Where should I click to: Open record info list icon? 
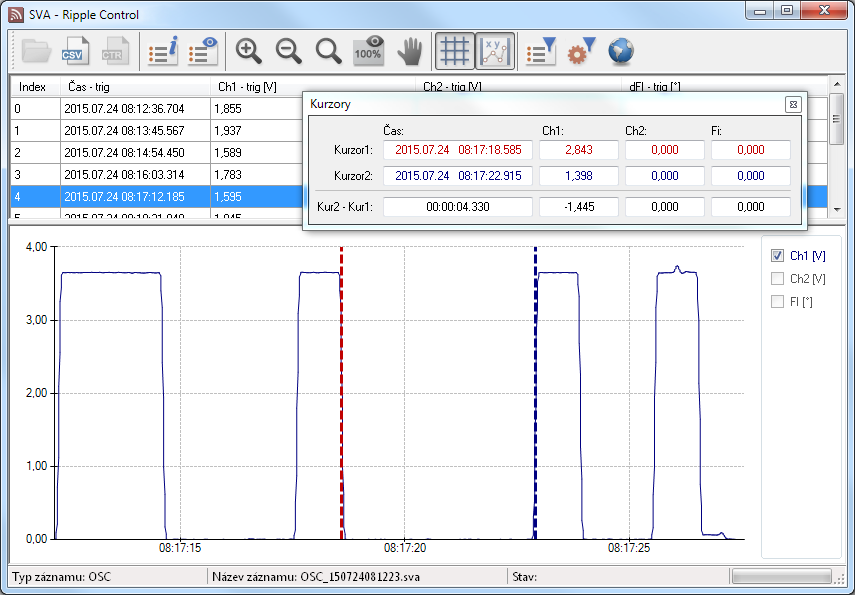163,51
